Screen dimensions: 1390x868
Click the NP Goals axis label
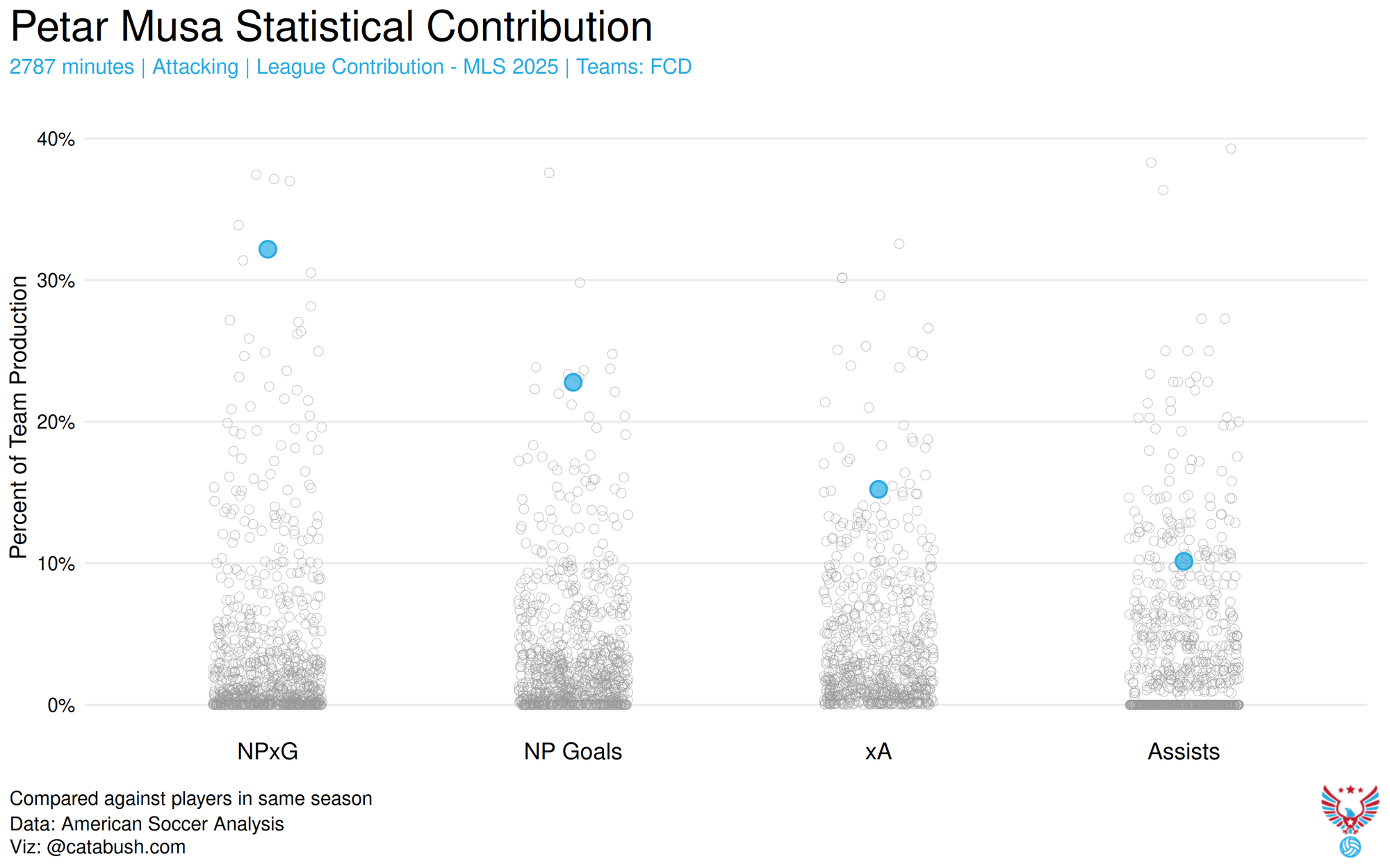click(573, 751)
